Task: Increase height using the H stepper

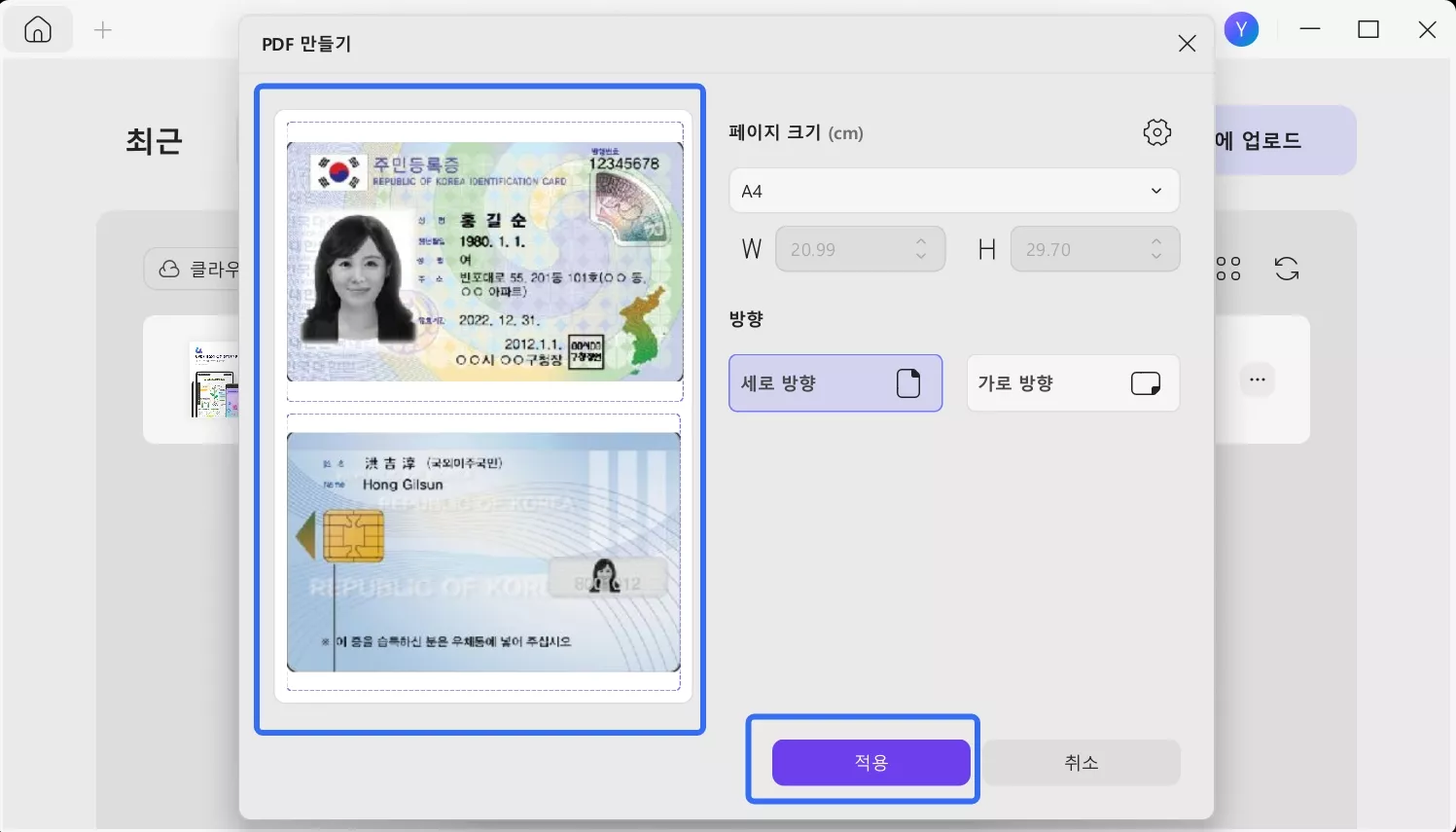Action: [1155, 242]
